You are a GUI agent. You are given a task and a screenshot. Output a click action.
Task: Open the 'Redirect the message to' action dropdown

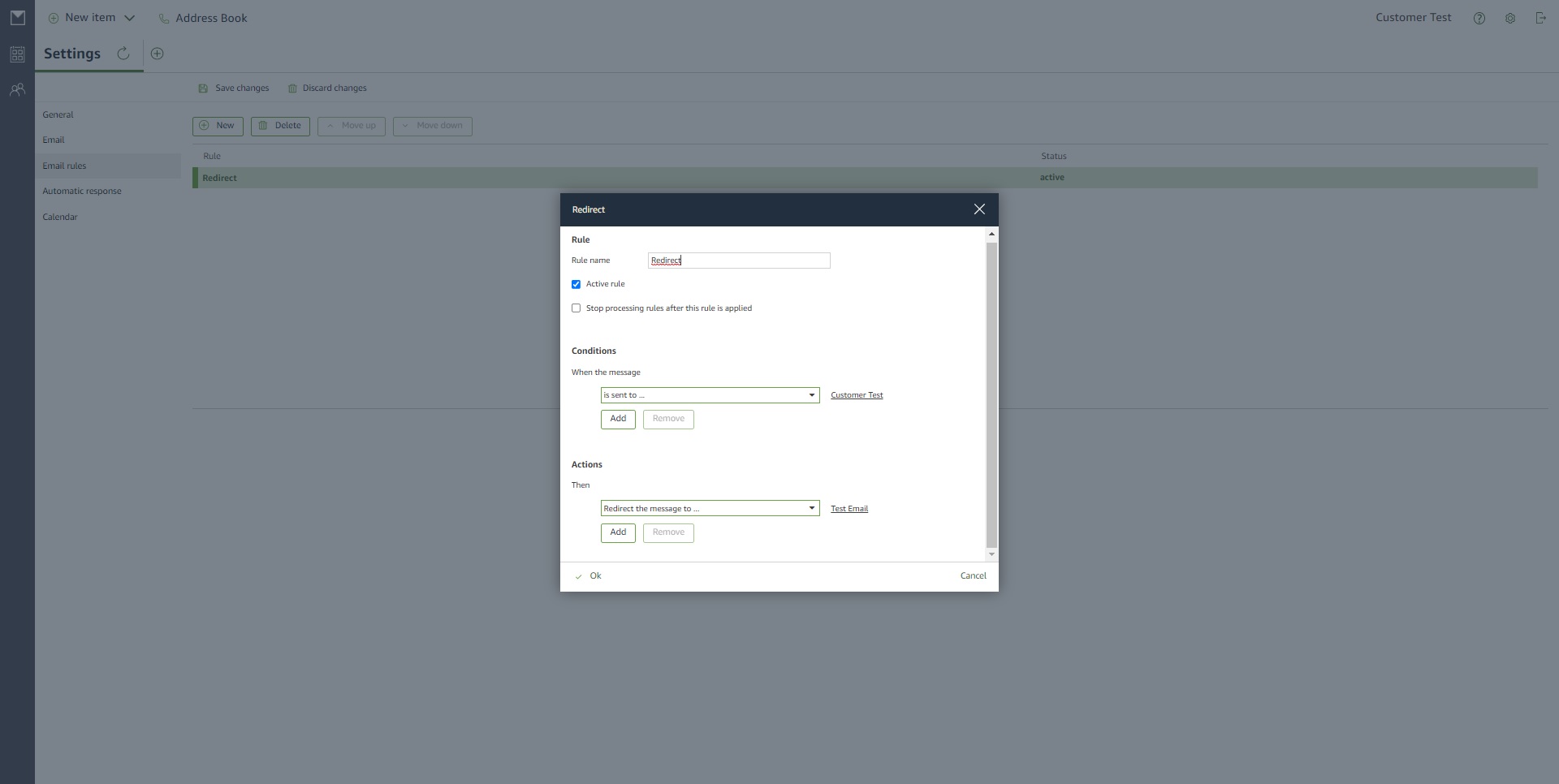(710, 508)
